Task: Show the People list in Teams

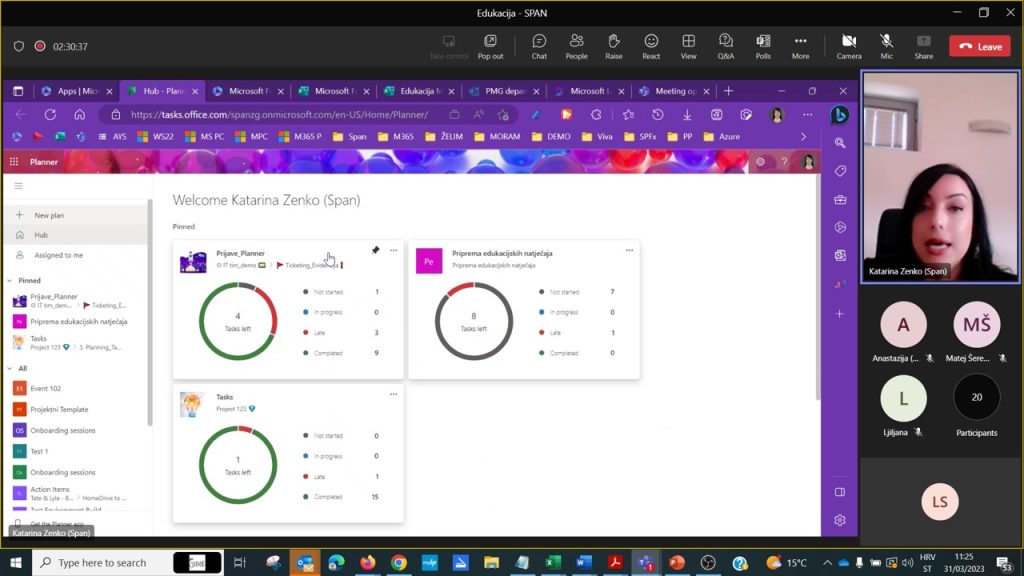Action: pos(576,47)
